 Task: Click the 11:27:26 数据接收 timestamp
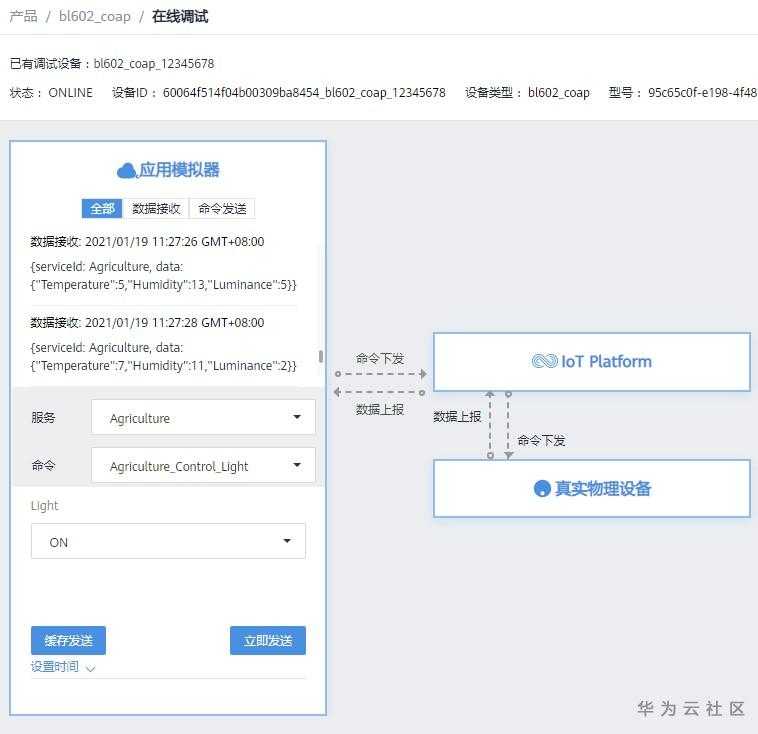pos(147,242)
